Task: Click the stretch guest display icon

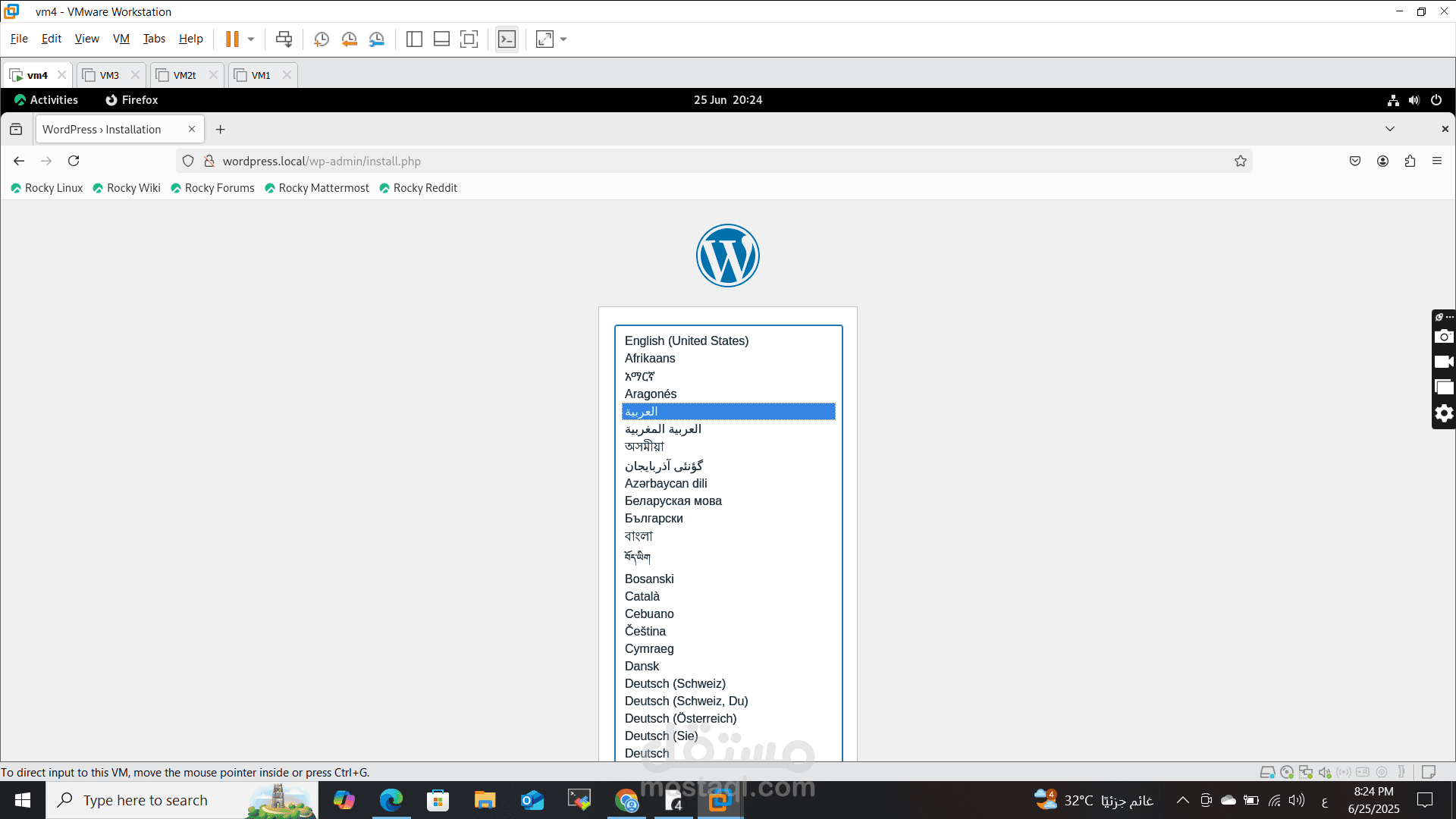Action: click(x=544, y=39)
